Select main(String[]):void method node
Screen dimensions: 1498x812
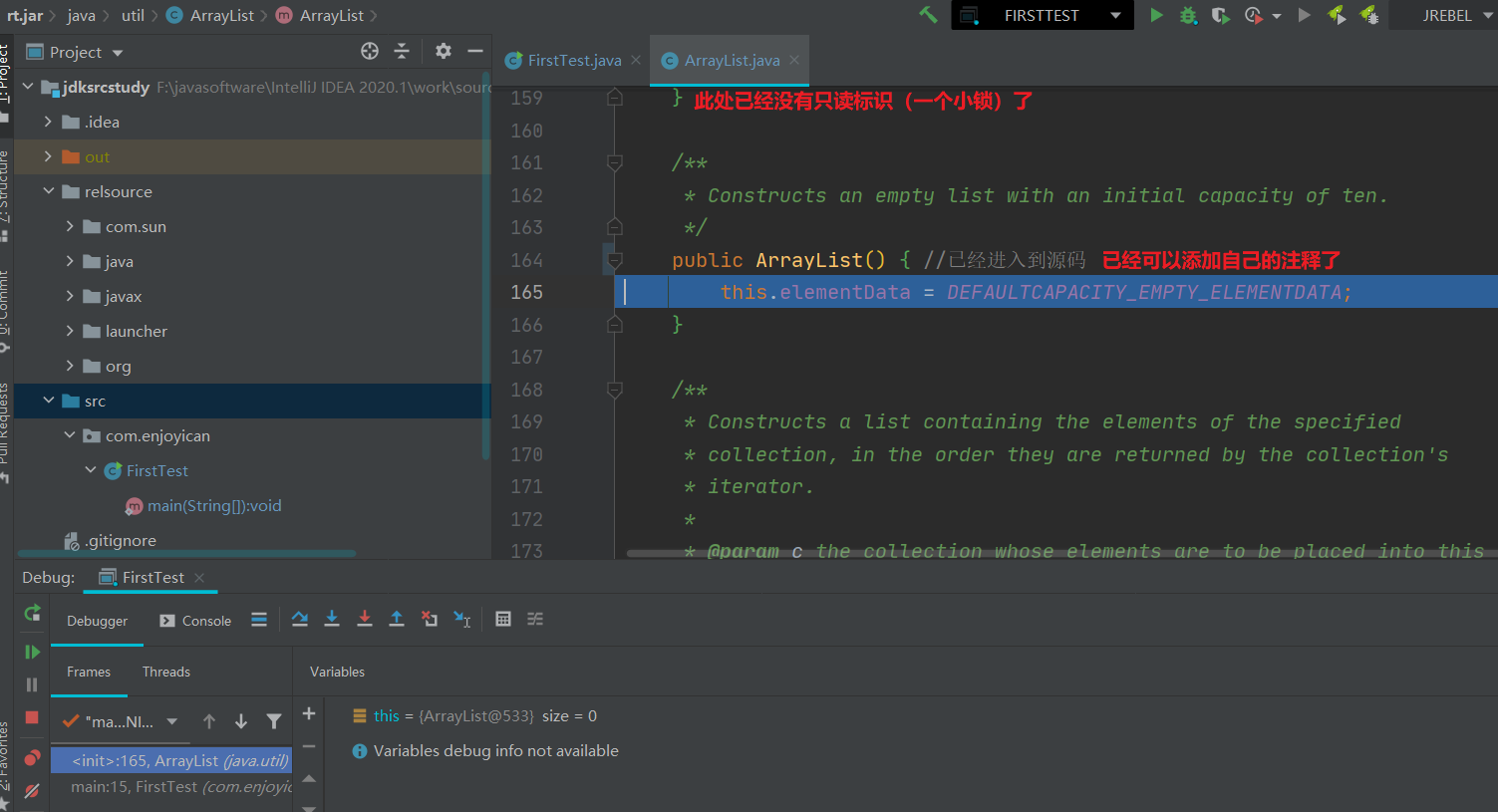(214, 505)
